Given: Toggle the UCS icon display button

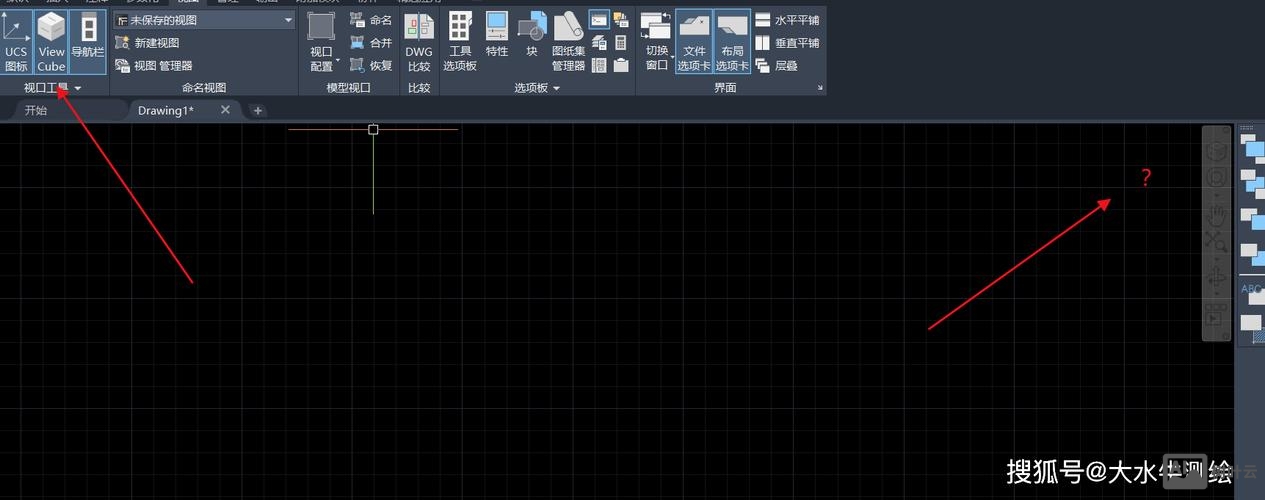Looking at the screenshot, I should point(16,42).
